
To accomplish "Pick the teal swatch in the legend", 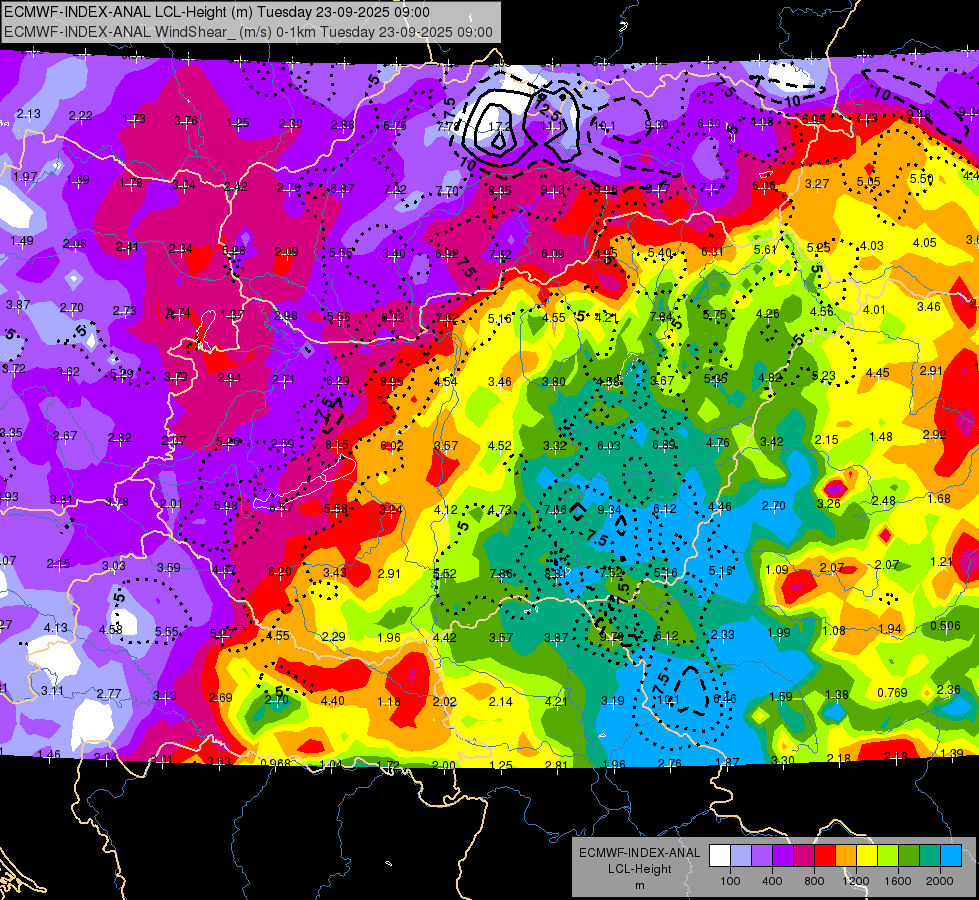I will (x=930, y=856).
